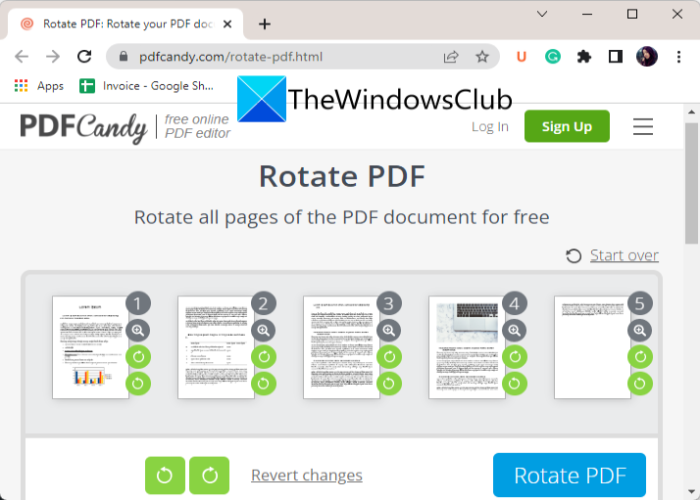Rotate all pages counter-clockwise using bottom button
The width and height of the screenshot is (700, 500).
(x=165, y=475)
